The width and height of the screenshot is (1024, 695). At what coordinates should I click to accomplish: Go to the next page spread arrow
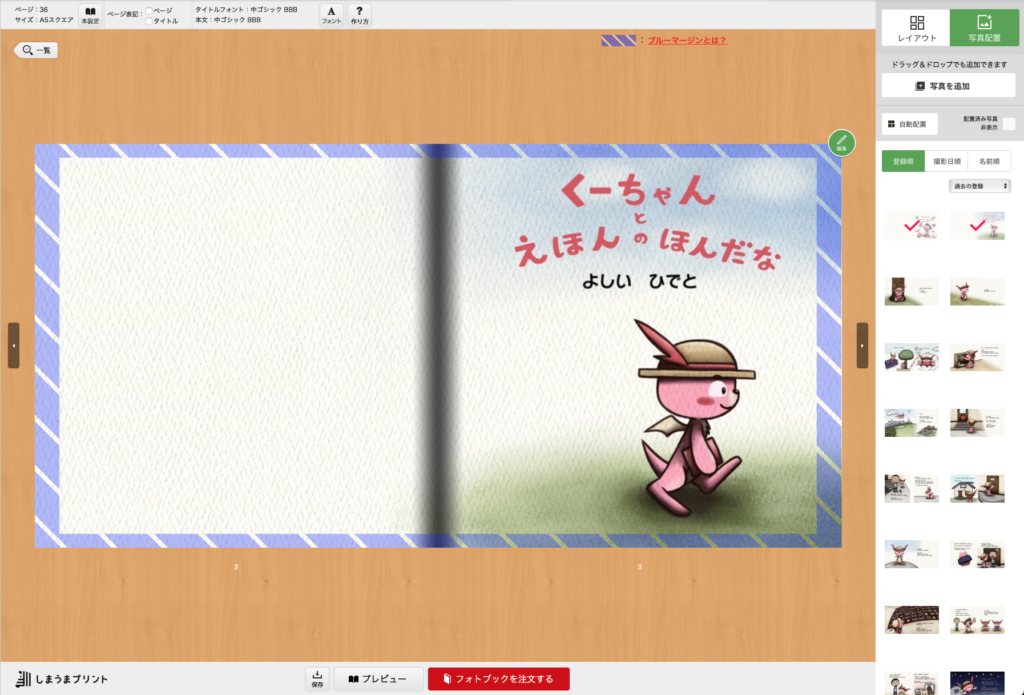tap(863, 345)
